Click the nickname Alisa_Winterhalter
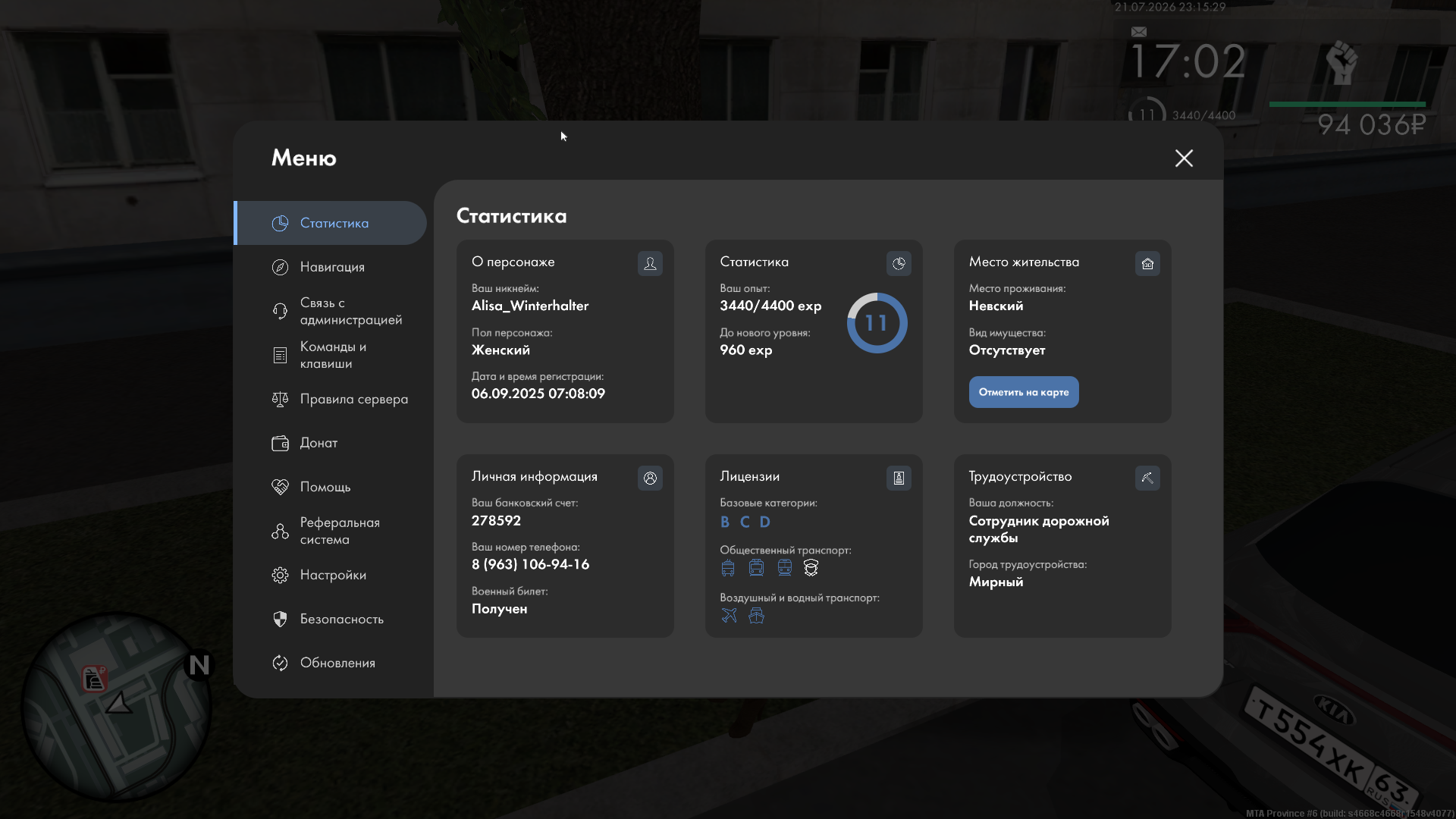The image size is (1456, 819). point(530,306)
